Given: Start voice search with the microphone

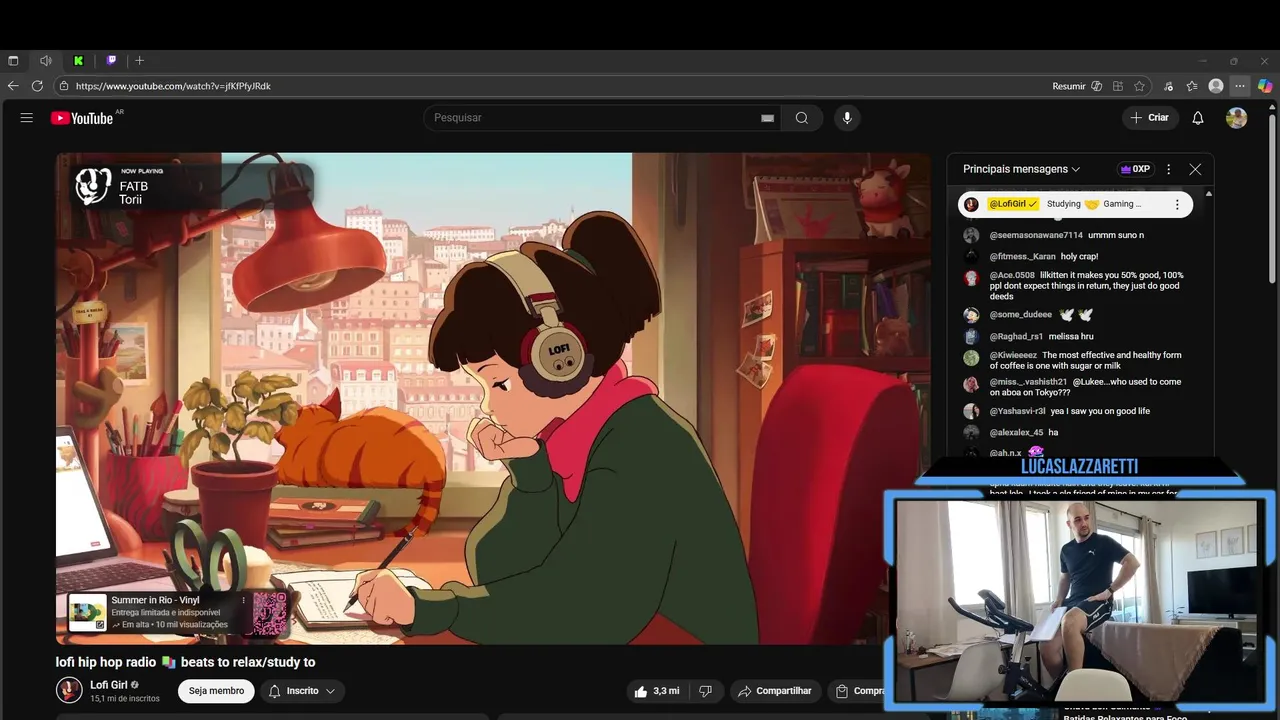Looking at the screenshot, I should [x=847, y=118].
